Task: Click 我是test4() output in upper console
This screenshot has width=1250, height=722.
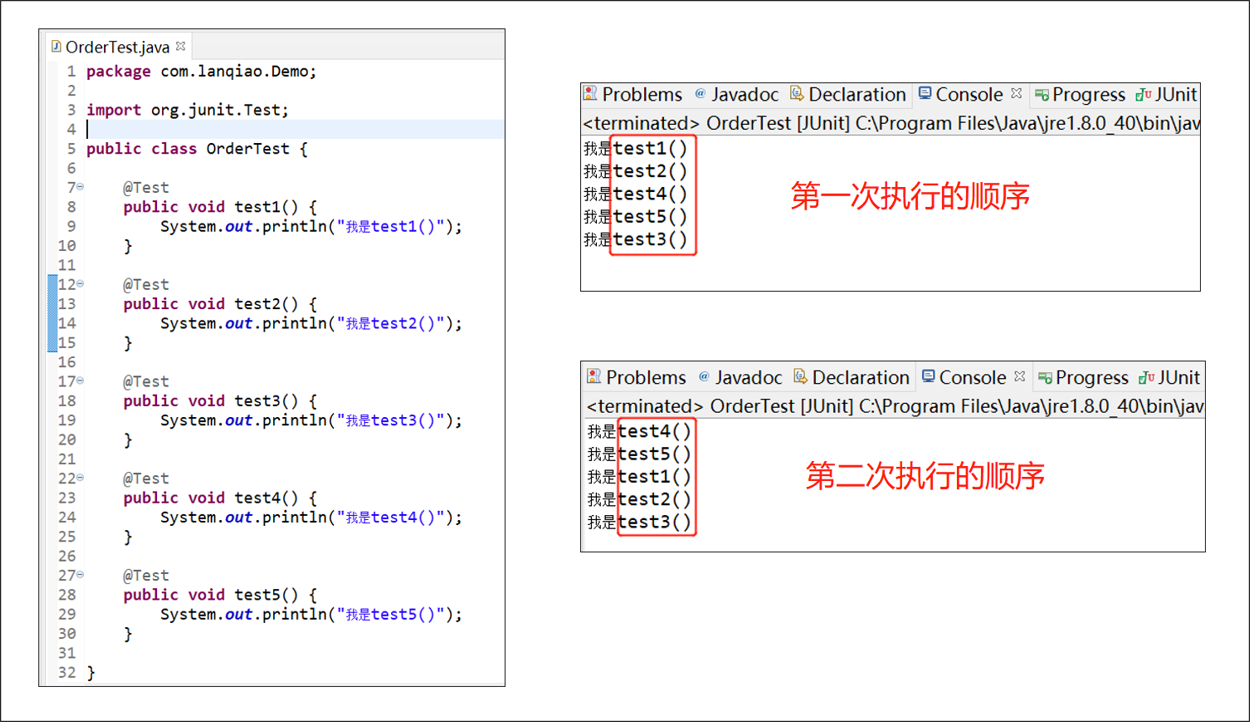Action: (x=636, y=194)
